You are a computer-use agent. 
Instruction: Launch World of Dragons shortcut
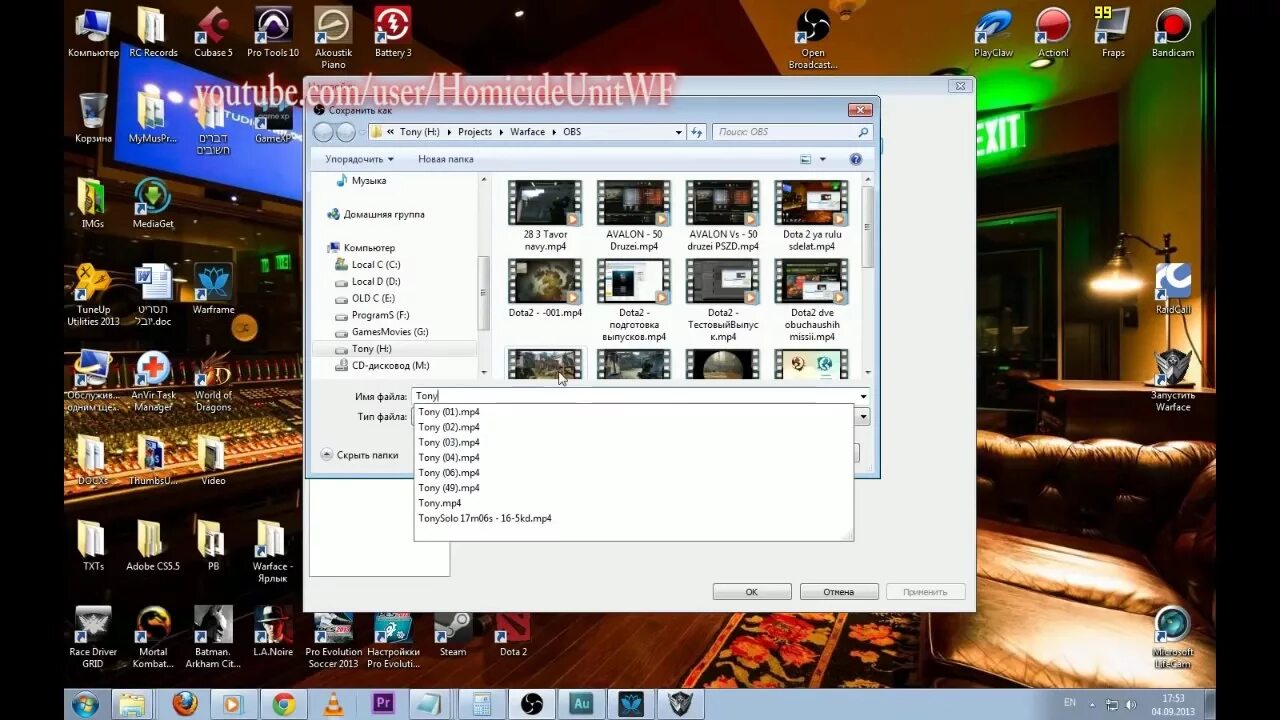click(x=213, y=381)
